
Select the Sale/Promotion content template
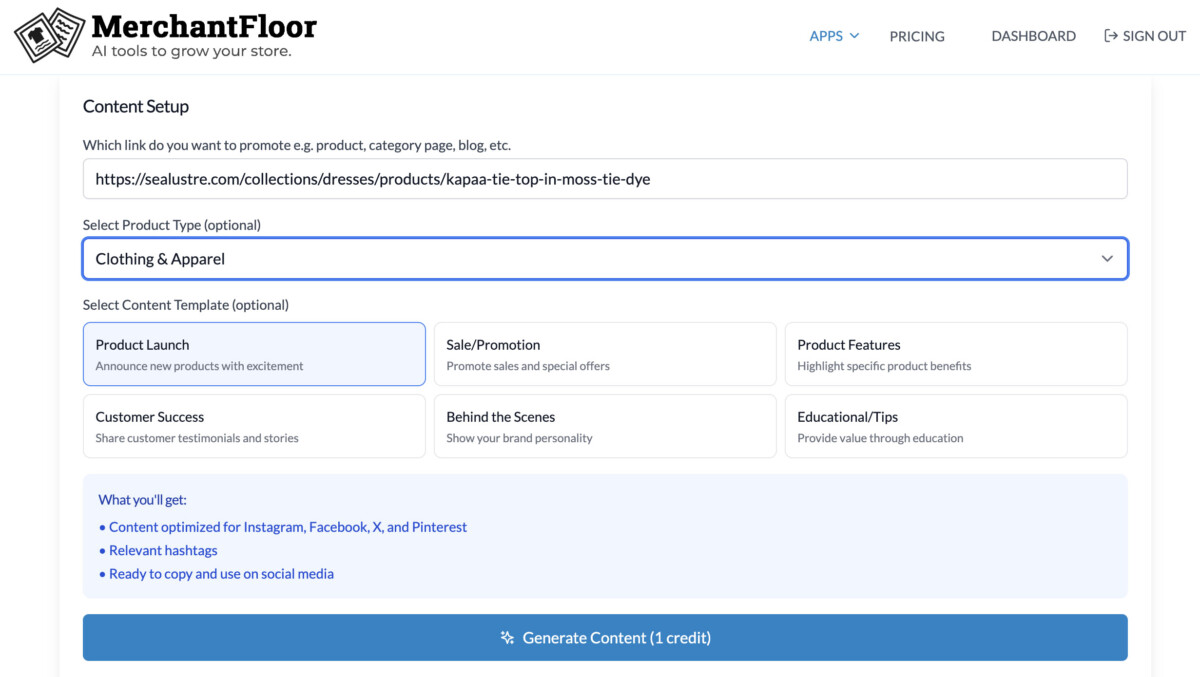click(x=604, y=353)
